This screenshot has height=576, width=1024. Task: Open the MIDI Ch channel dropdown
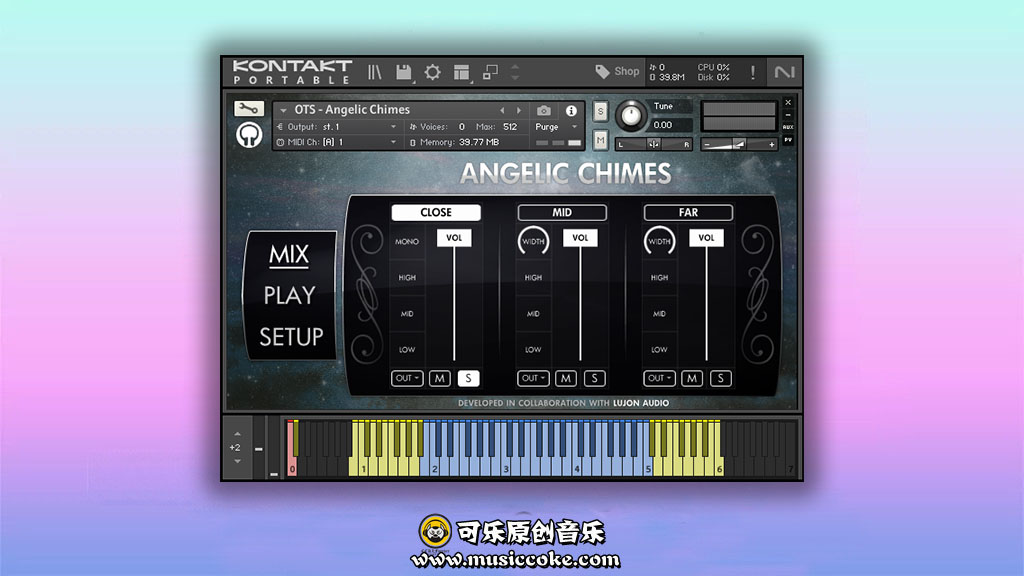tap(337, 142)
